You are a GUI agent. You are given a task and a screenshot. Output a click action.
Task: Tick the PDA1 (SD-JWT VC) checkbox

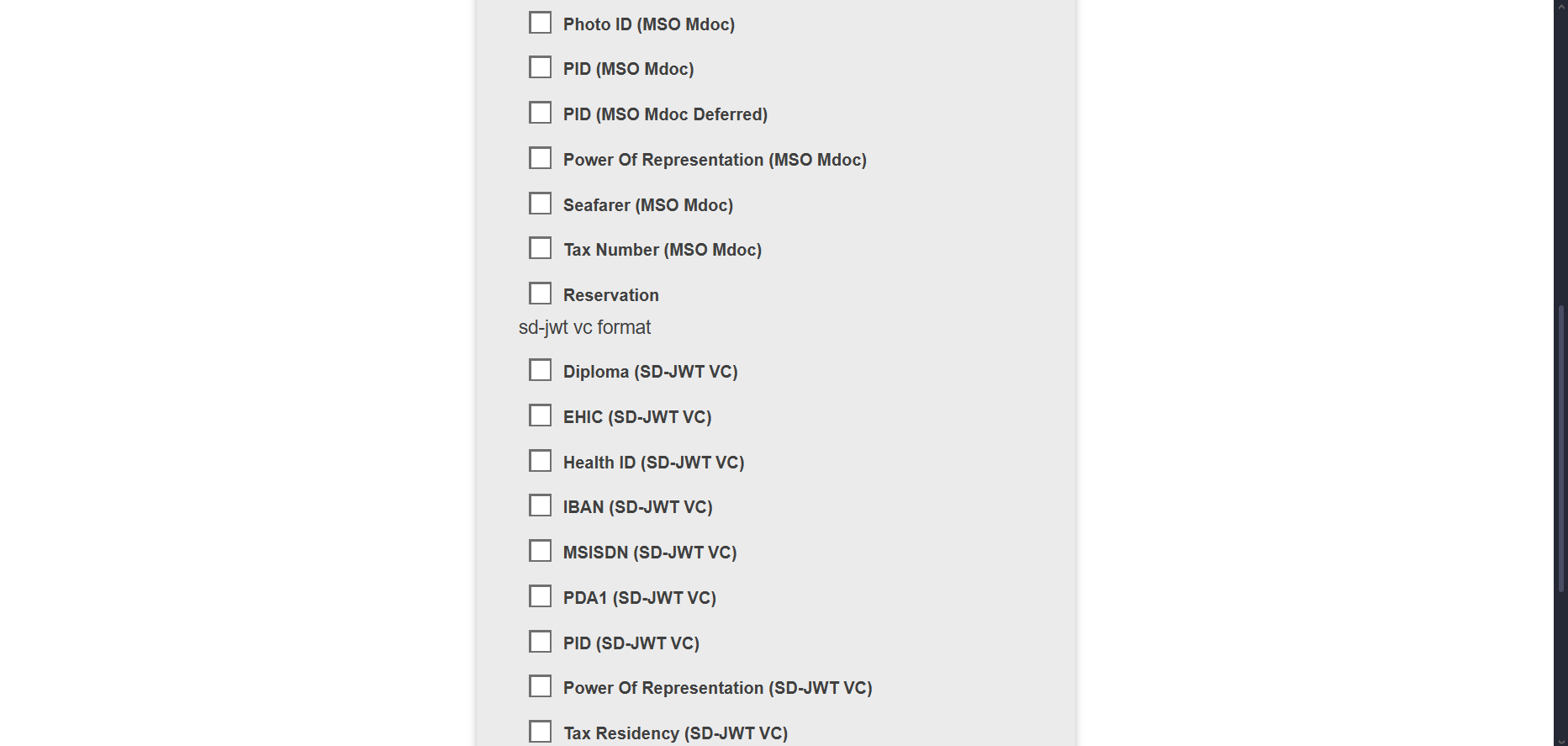click(540, 596)
